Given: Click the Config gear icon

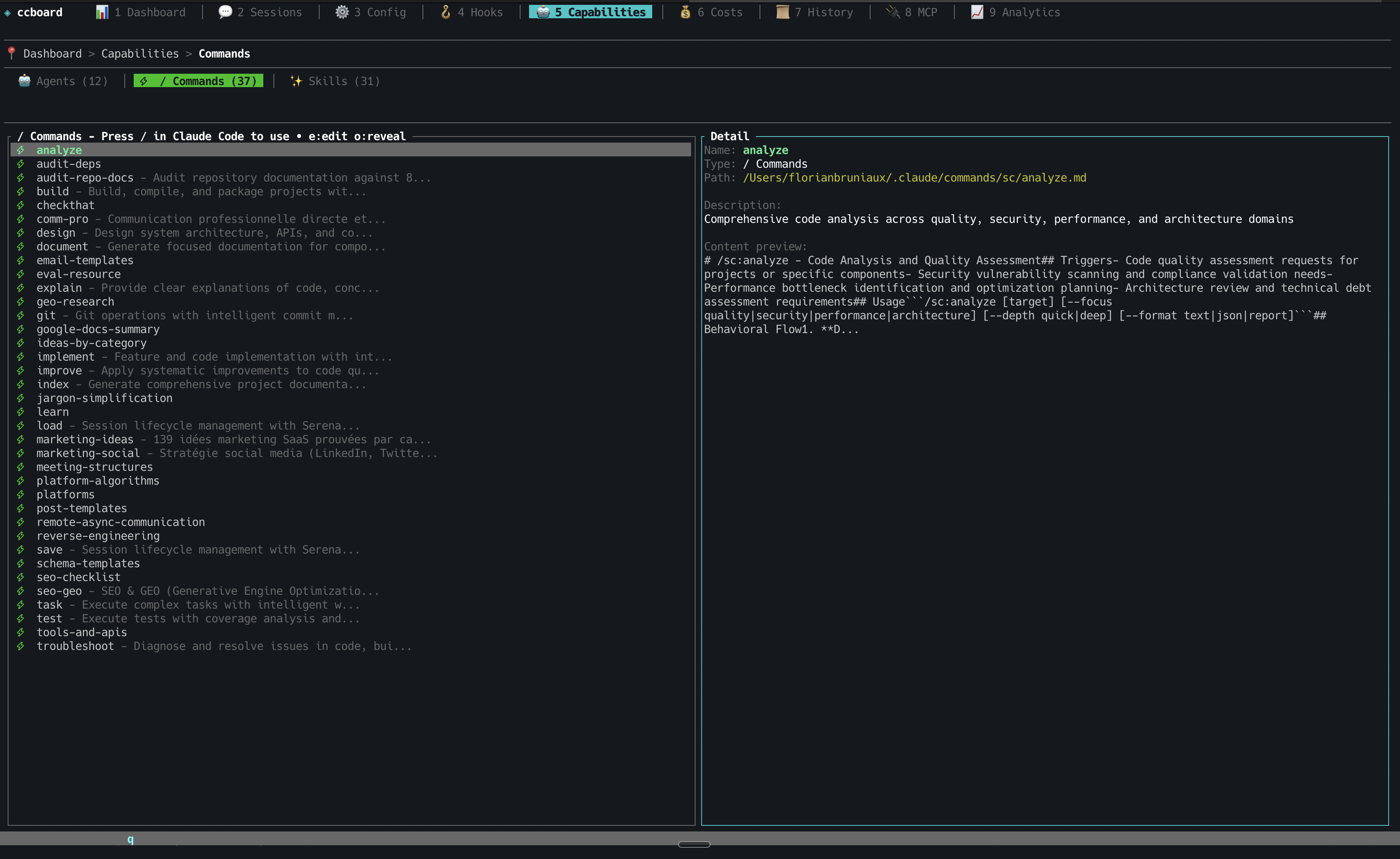Looking at the screenshot, I should point(341,12).
